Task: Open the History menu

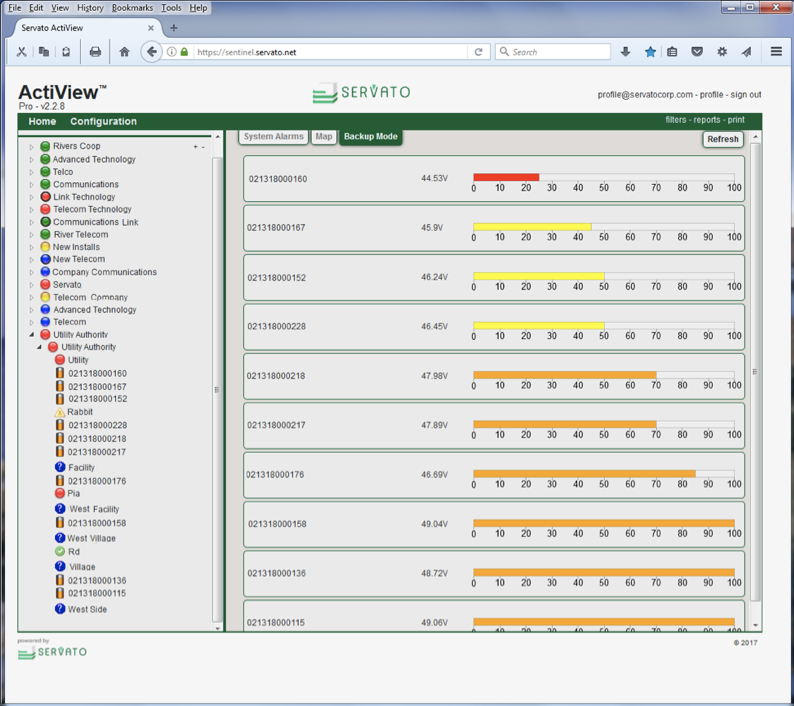Action: (x=90, y=8)
